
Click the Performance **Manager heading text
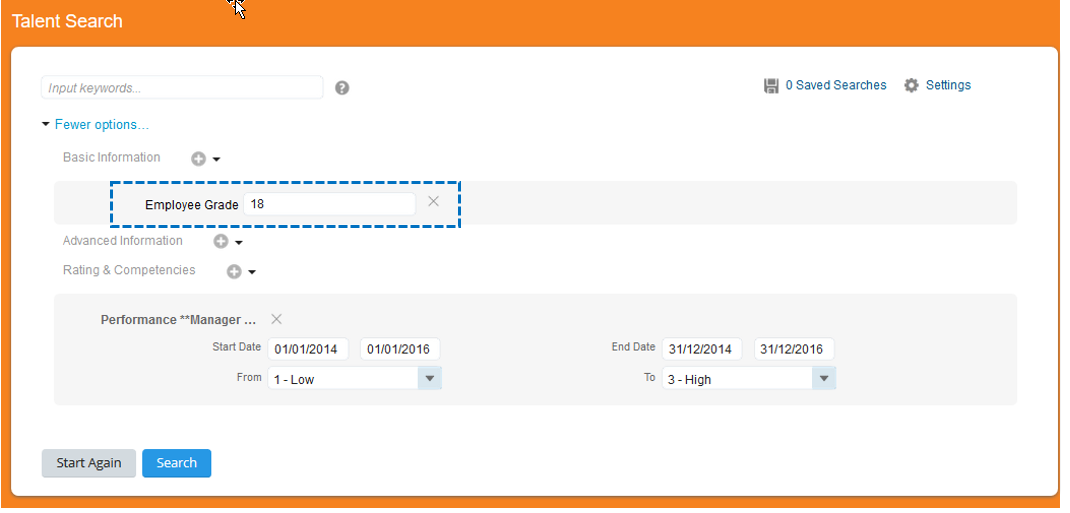point(179,320)
